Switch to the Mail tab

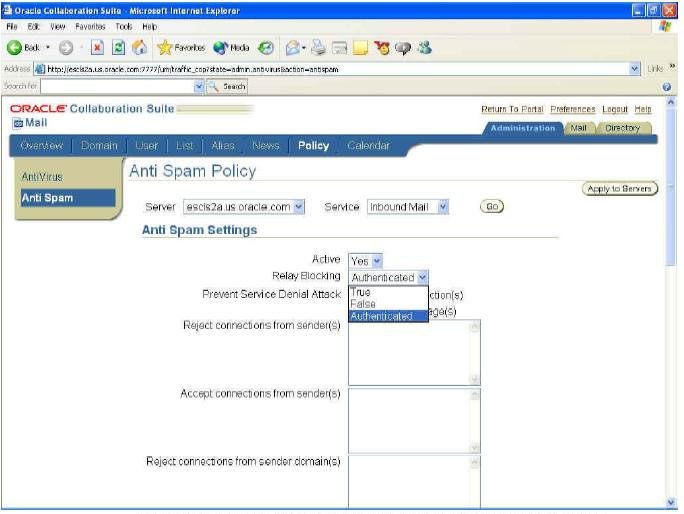578,128
